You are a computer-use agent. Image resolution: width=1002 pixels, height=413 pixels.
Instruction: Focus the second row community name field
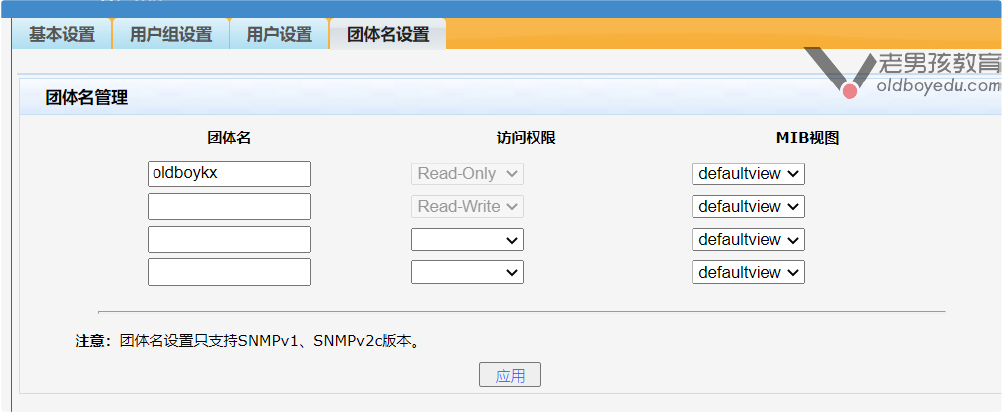click(x=229, y=207)
